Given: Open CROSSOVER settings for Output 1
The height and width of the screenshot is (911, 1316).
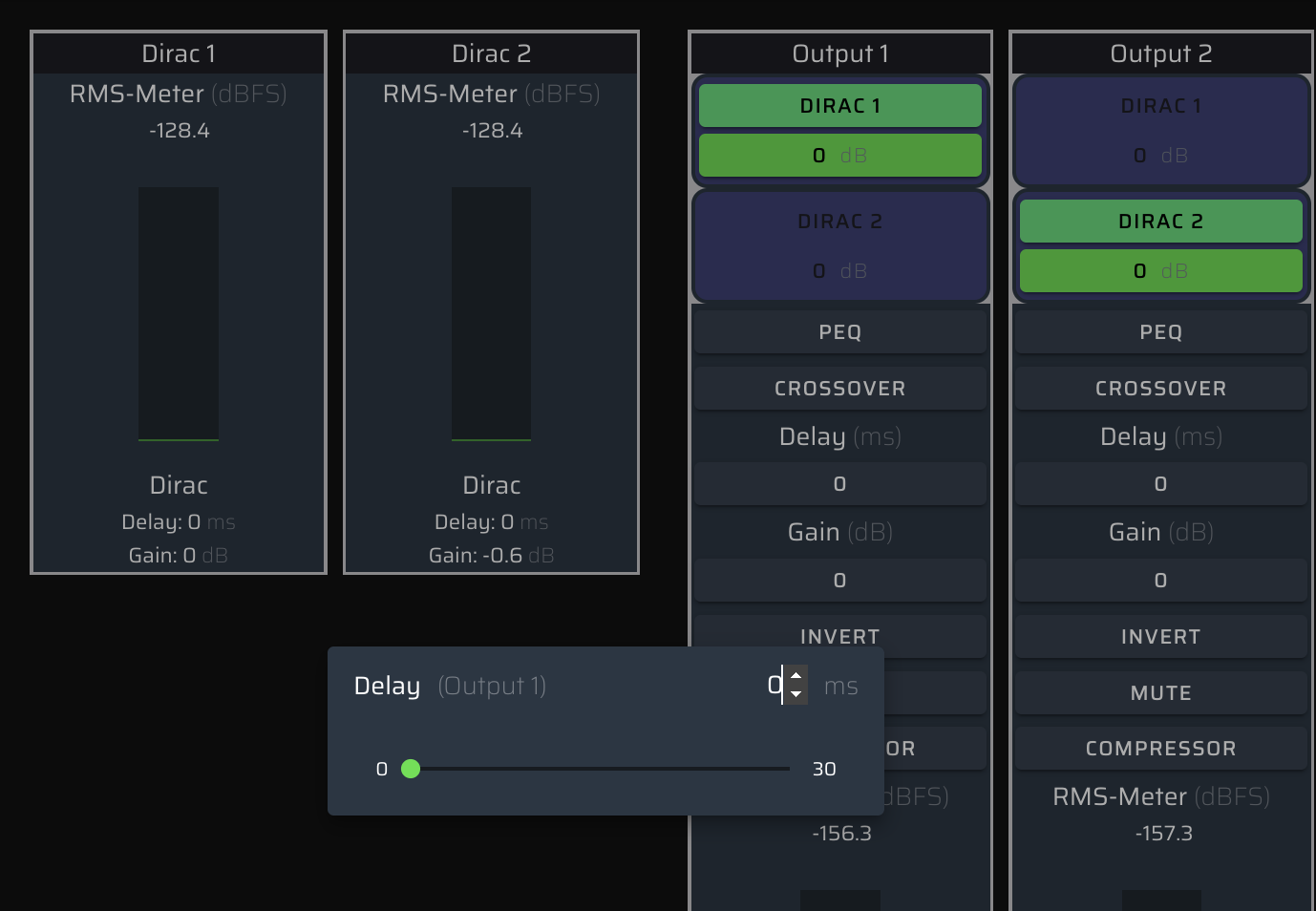Looking at the screenshot, I should pos(840,388).
